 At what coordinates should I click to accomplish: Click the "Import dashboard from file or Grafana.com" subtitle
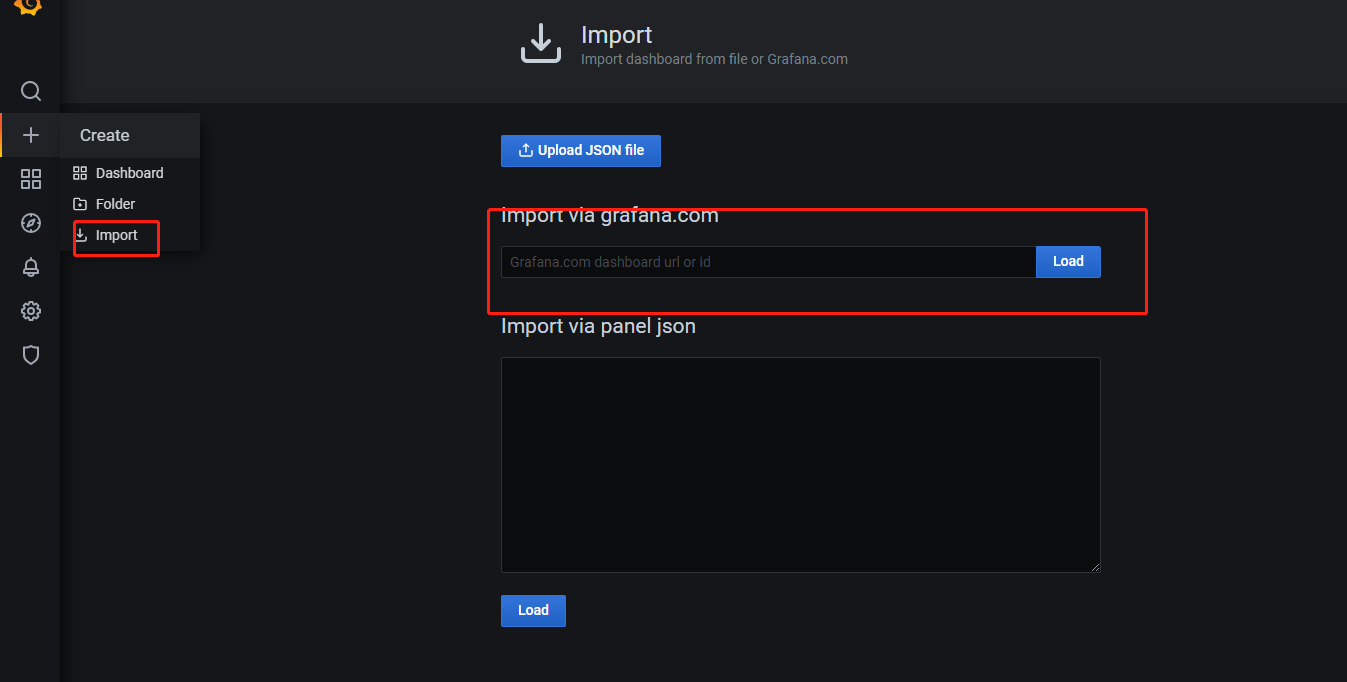click(x=714, y=59)
